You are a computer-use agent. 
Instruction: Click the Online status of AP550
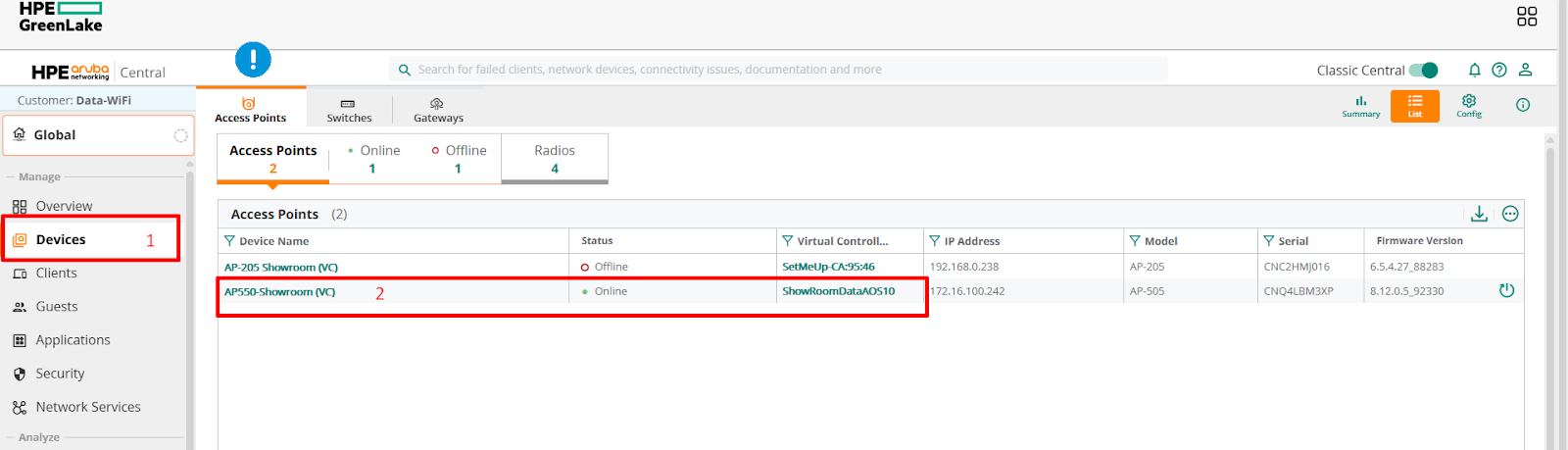pyautogui.click(x=604, y=291)
